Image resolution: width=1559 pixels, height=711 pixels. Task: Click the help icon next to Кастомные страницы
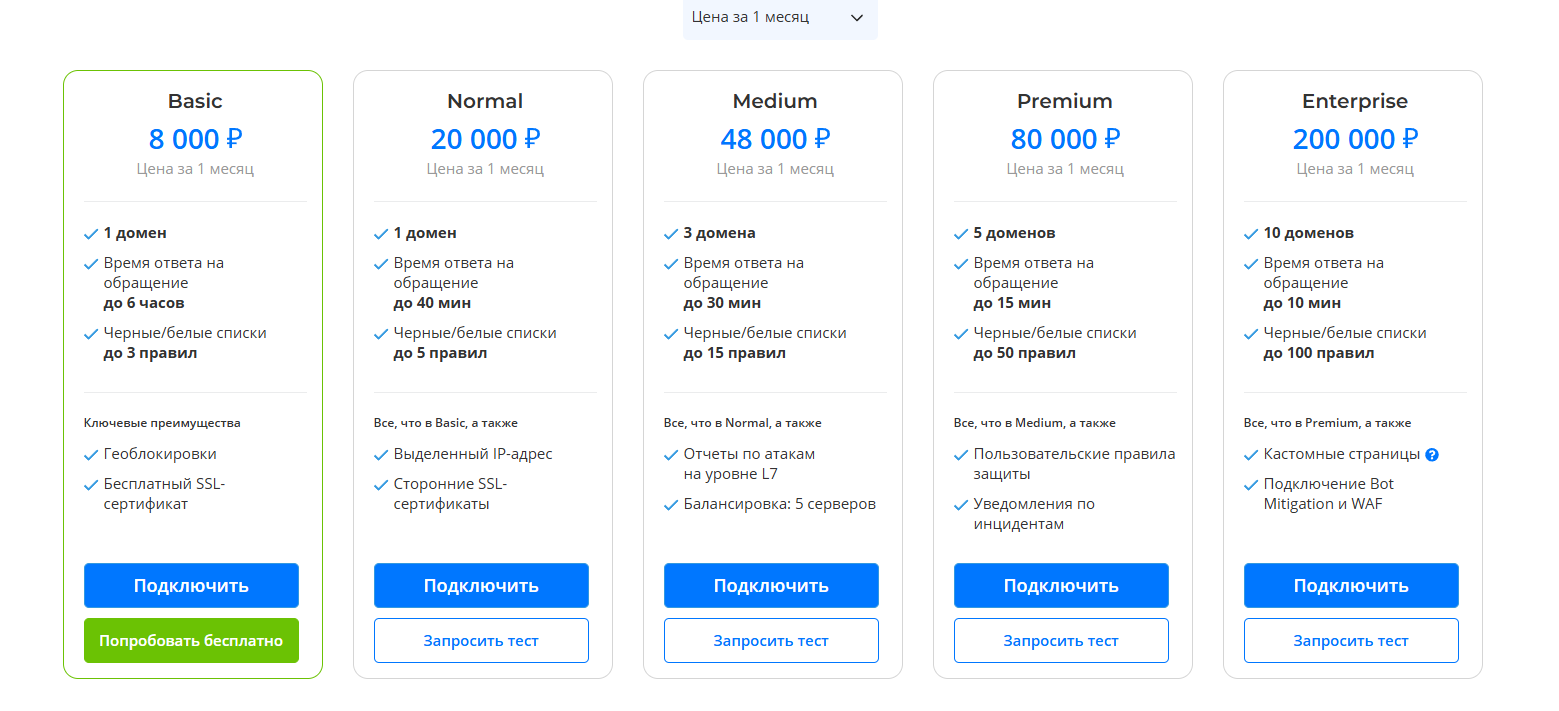[x=1432, y=455]
